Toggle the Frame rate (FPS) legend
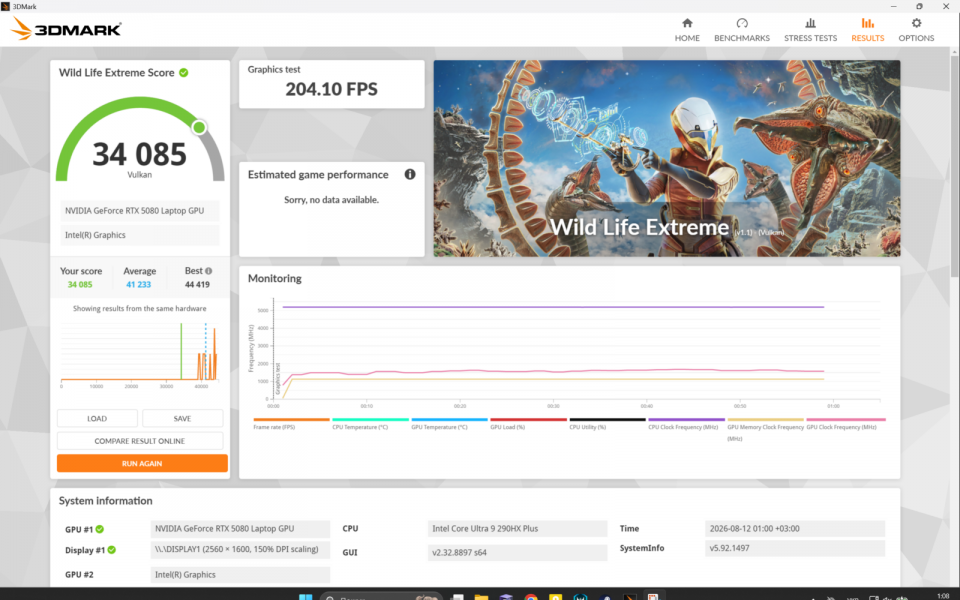This screenshot has width=960, height=600. click(291, 424)
